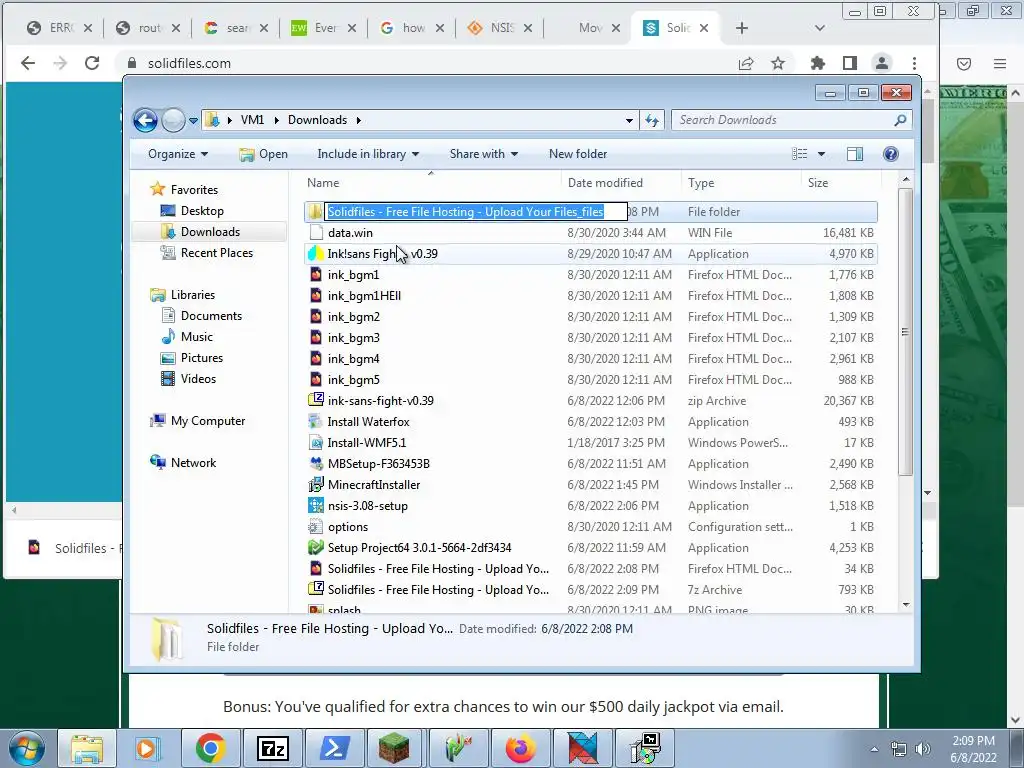Image resolution: width=1024 pixels, height=768 pixels.
Task: Sort by the Size column header
Action: (x=841, y=183)
